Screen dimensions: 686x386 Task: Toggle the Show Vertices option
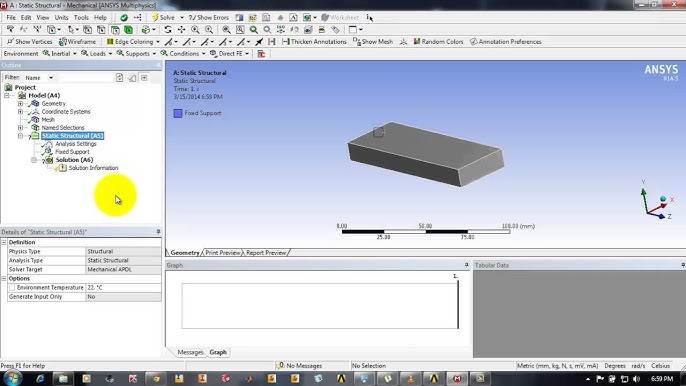click(x=29, y=42)
